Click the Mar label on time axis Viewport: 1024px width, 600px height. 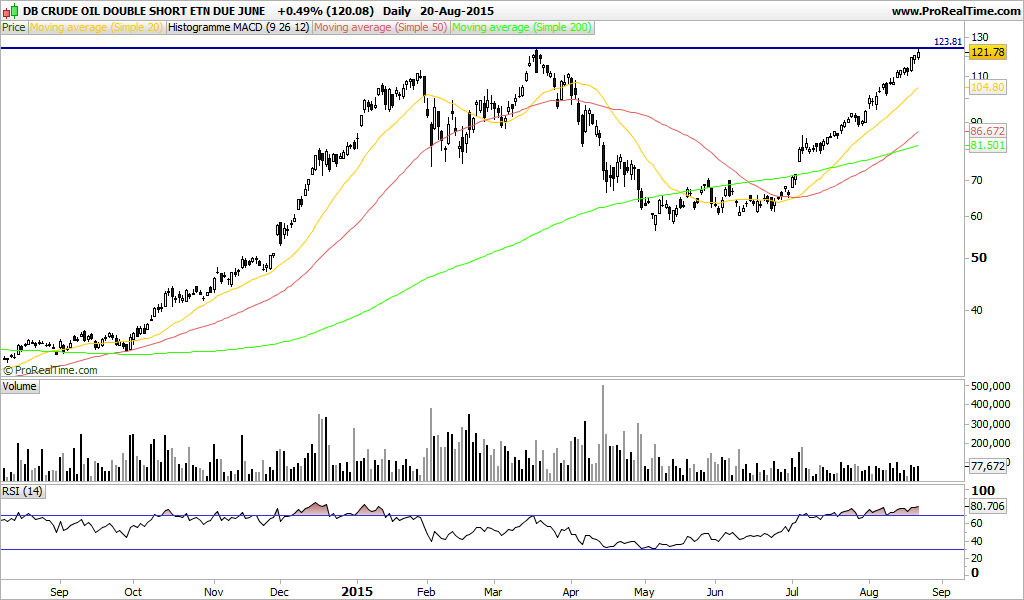[493, 592]
